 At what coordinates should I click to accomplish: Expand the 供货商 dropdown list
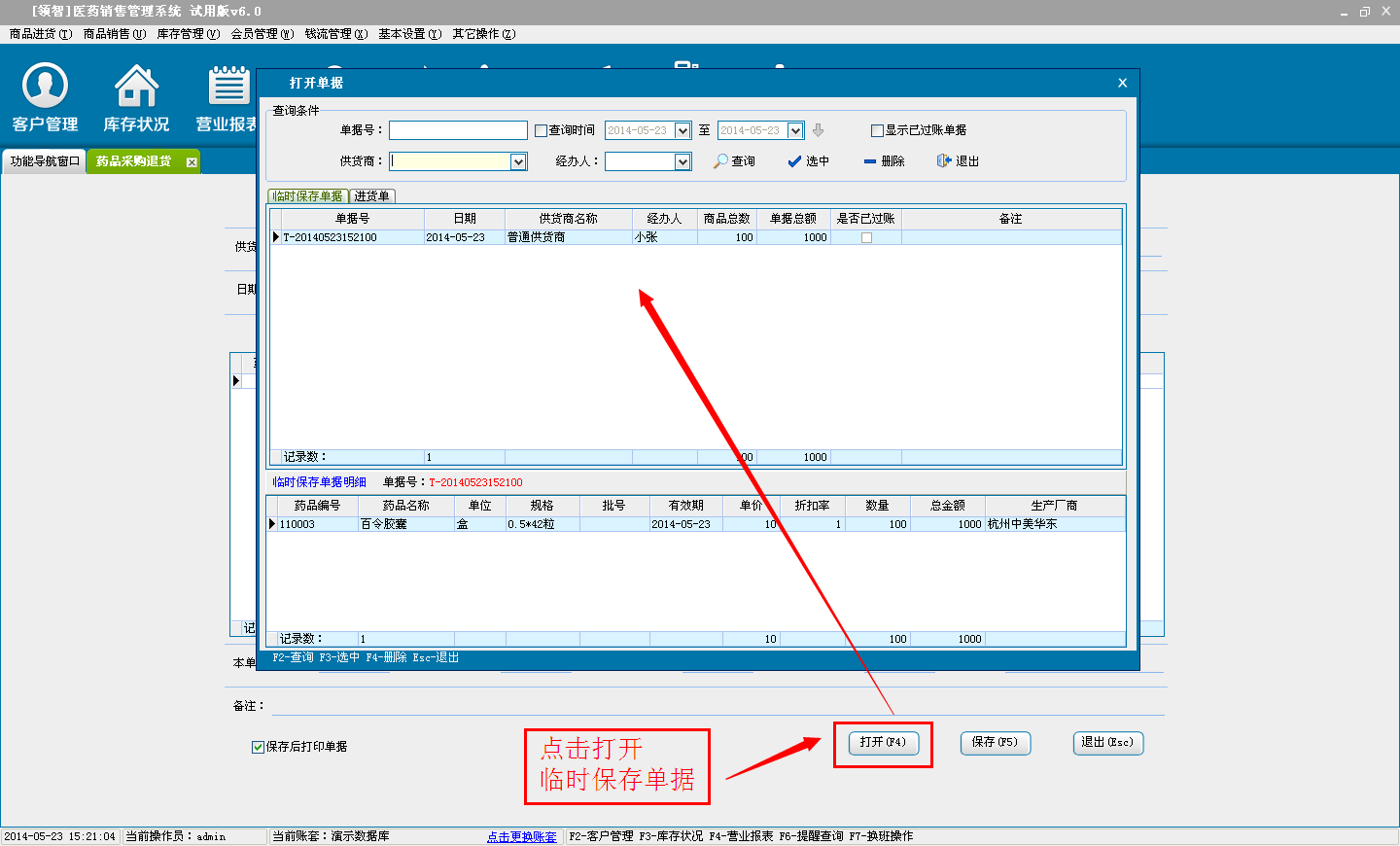point(518,161)
